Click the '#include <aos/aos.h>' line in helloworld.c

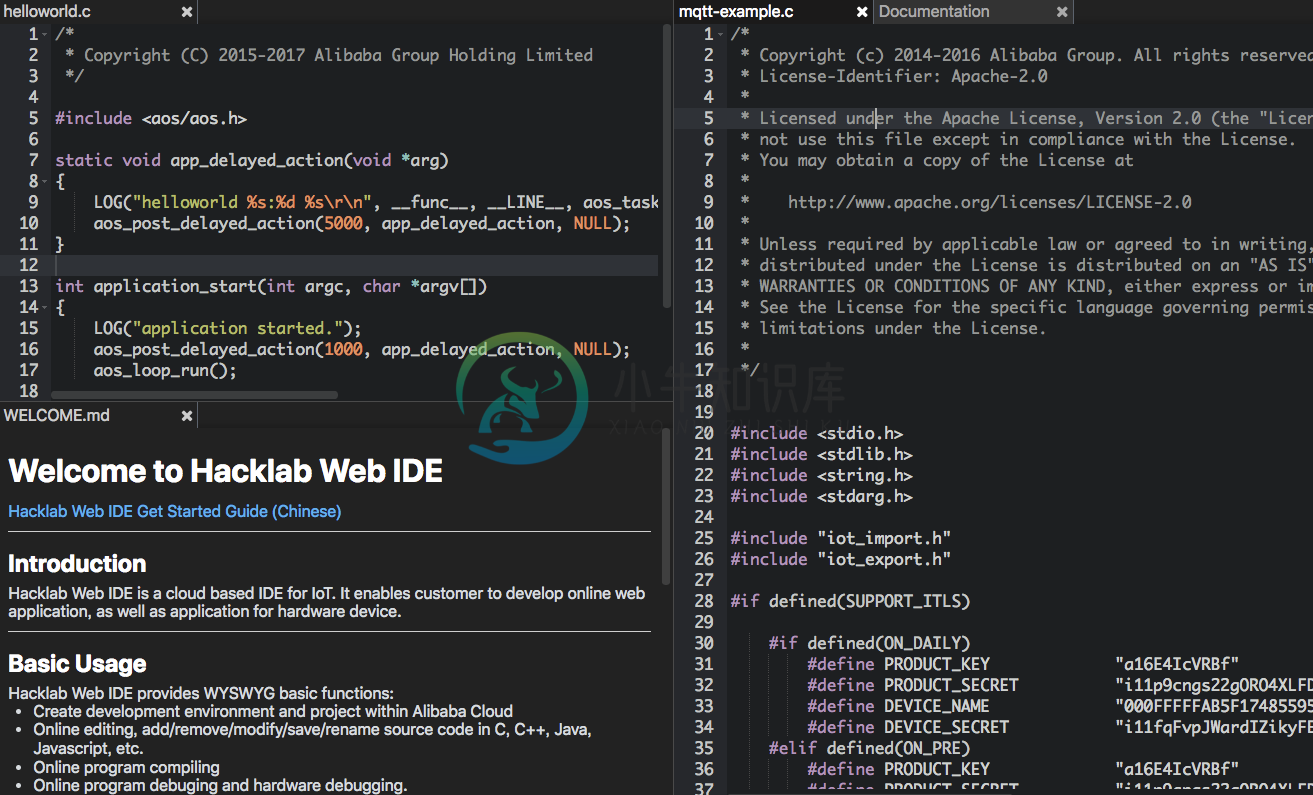tap(151, 118)
